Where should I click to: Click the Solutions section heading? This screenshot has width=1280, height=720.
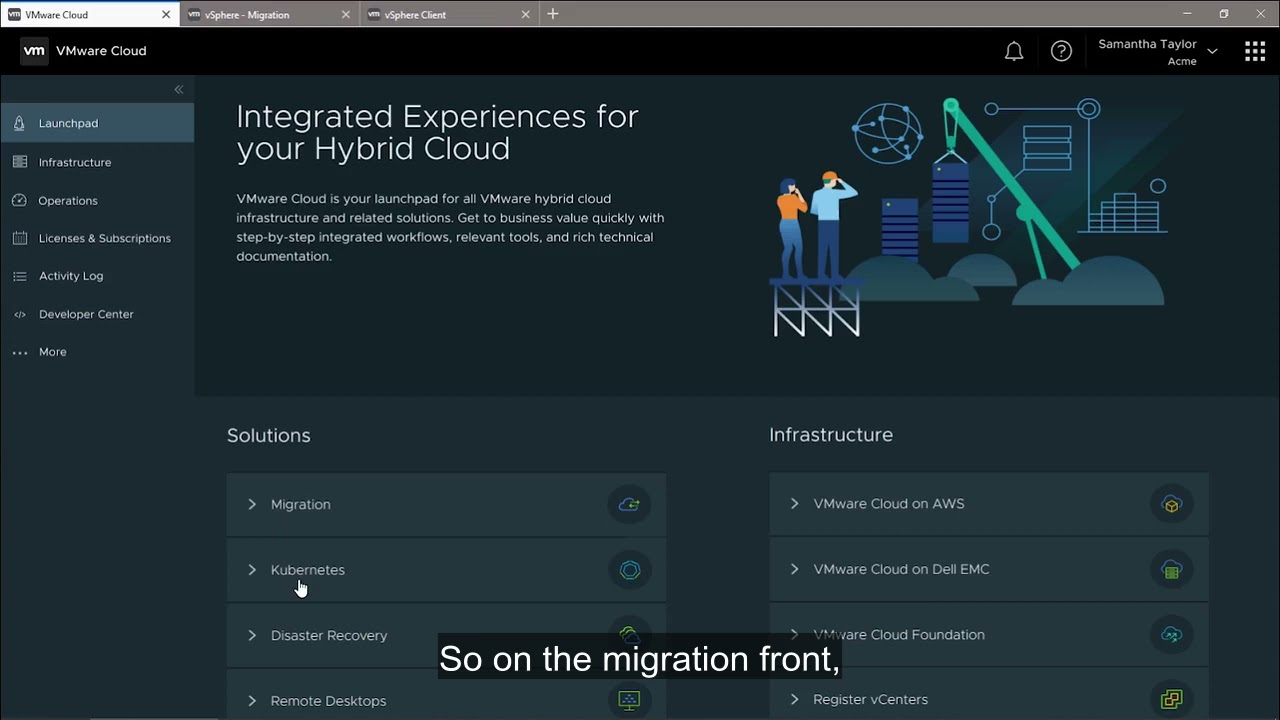pyautogui.click(x=269, y=435)
